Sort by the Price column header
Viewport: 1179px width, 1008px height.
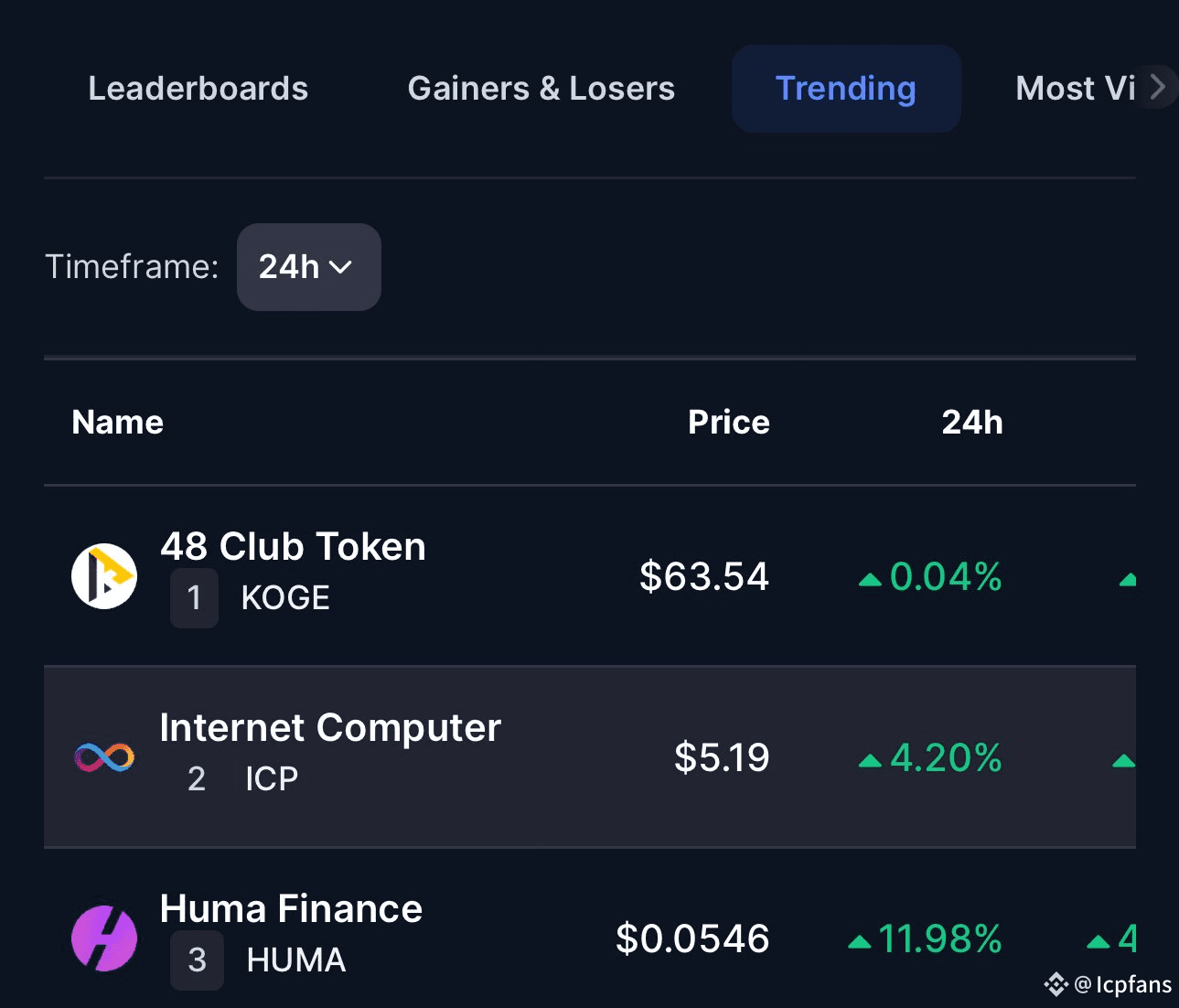coord(728,422)
